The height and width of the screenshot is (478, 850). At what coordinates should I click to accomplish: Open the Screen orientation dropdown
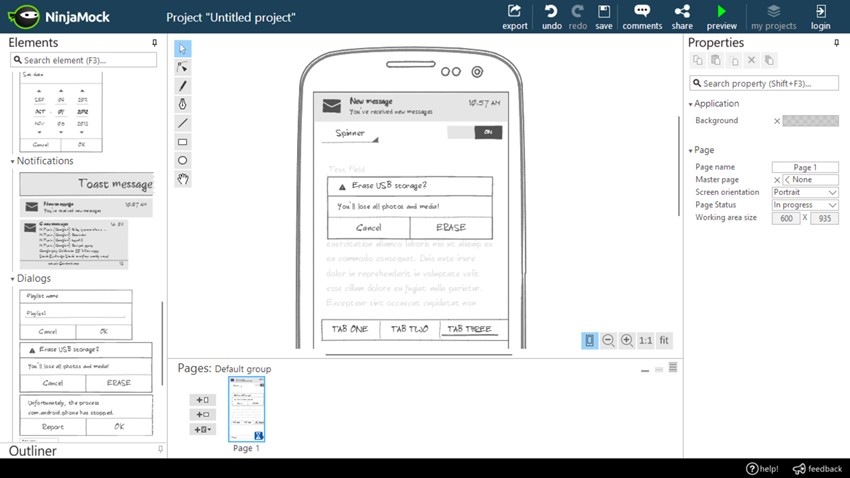pyautogui.click(x=805, y=192)
